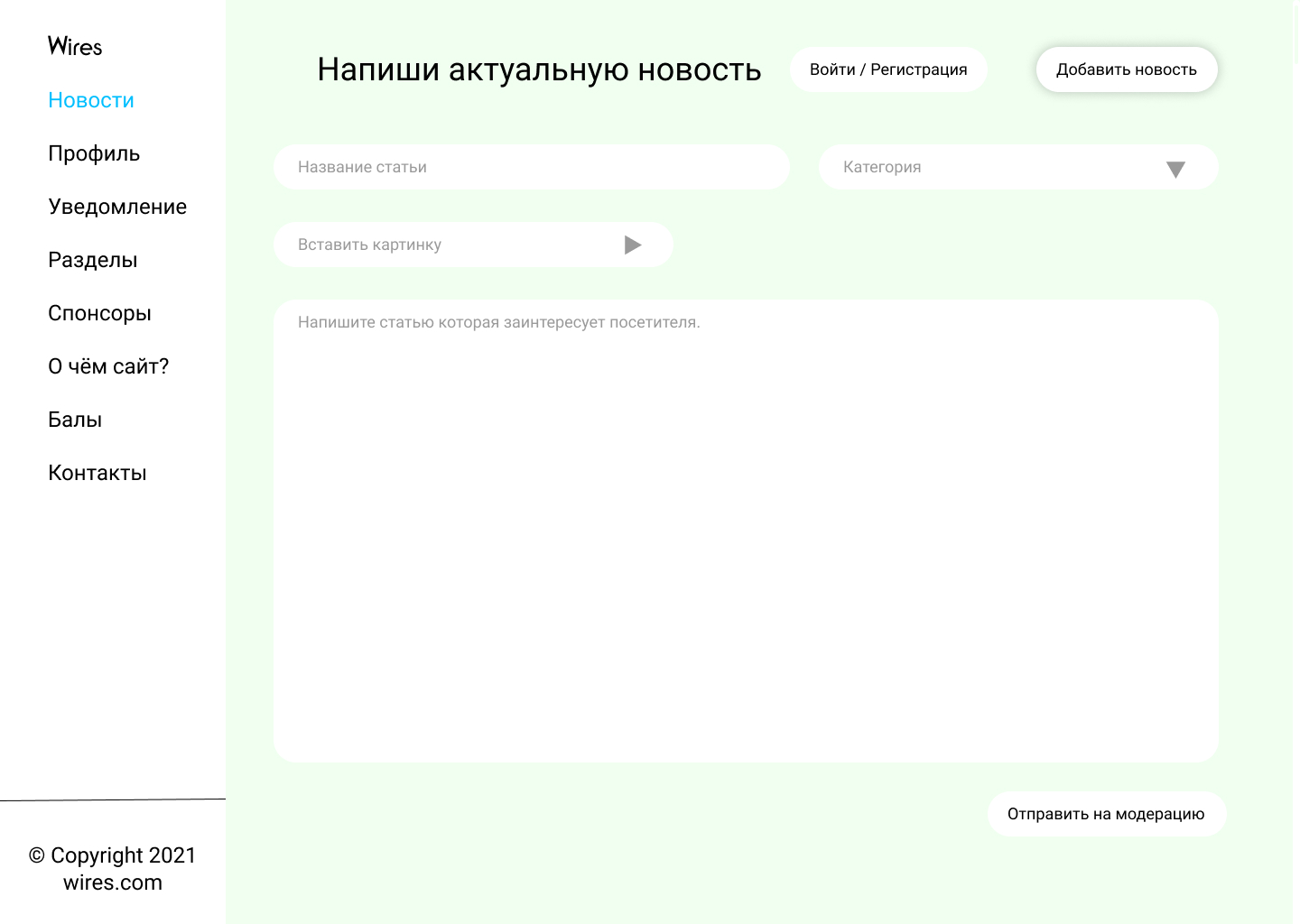This screenshot has height=924, width=1300.
Task: Click the Вставить картинку field
Action: pyautogui.click(x=473, y=245)
